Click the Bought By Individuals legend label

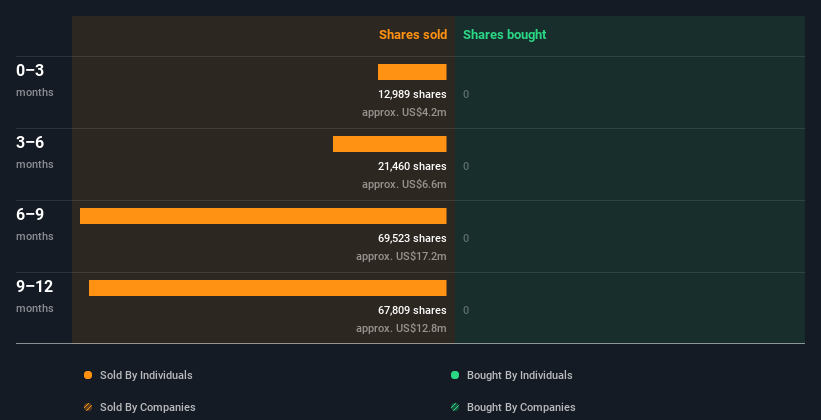click(x=519, y=375)
